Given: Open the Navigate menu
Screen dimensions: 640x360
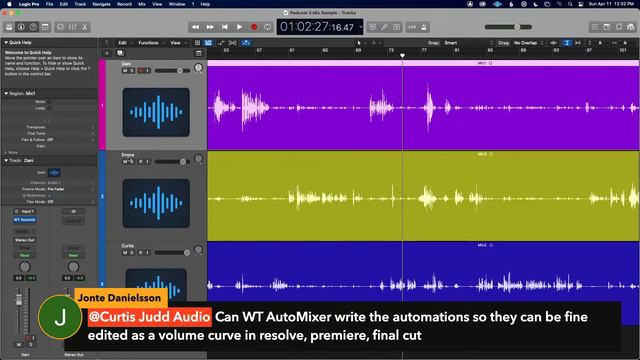Looking at the screenshot, I should pos(101,4).
